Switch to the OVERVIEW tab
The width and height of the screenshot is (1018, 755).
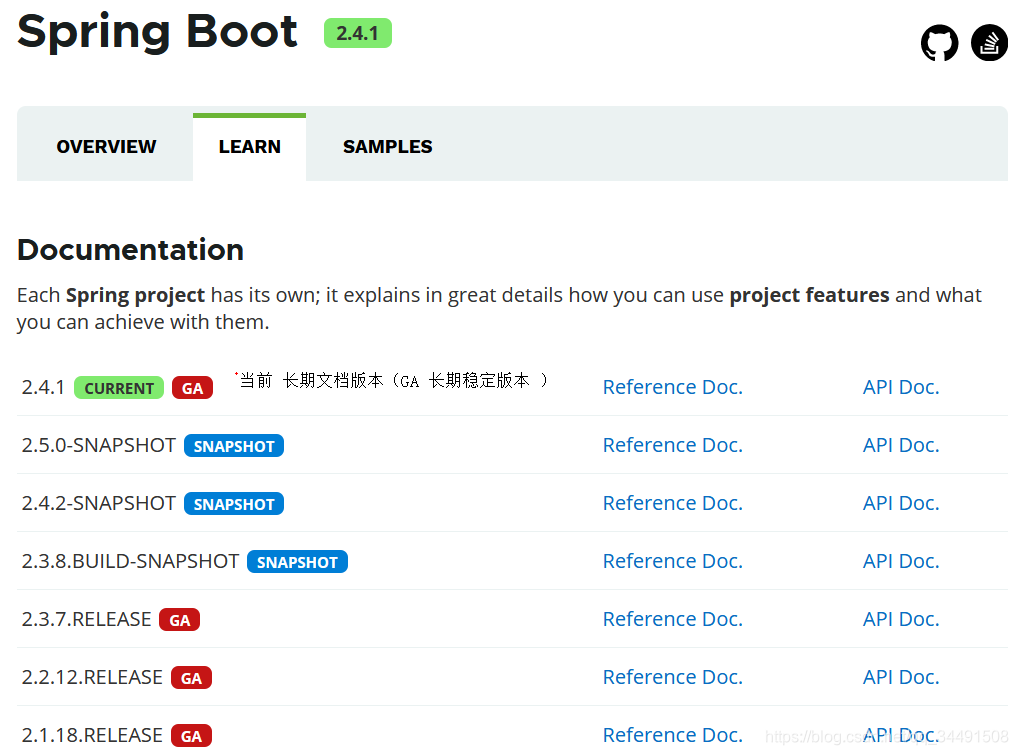tap(106, 147)
